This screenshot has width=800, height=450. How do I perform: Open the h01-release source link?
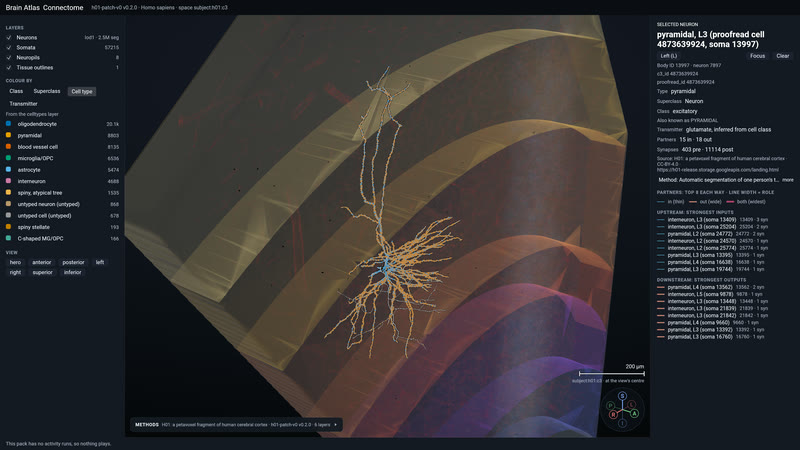pos(717,170)
